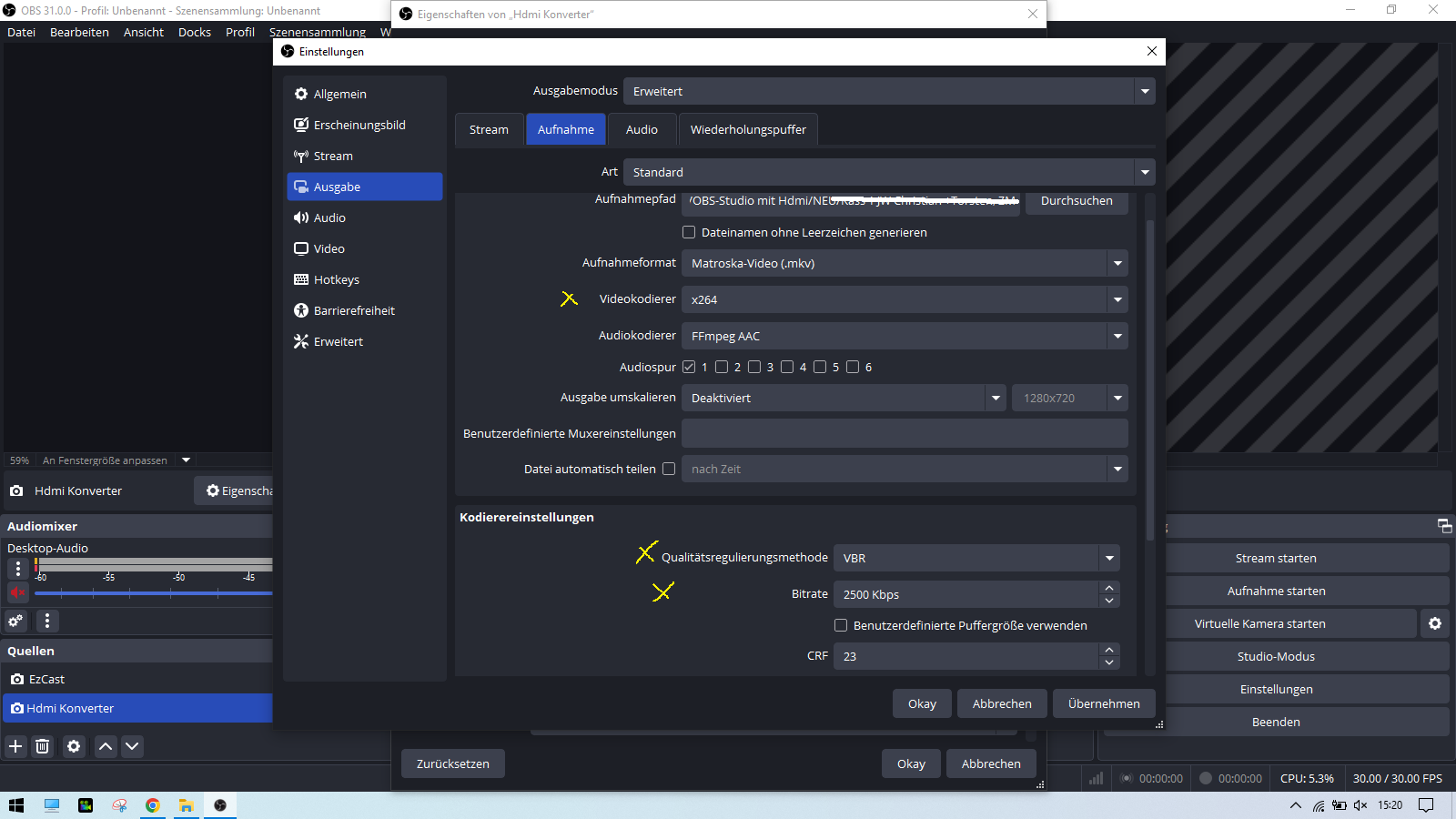Screen dimensions: 1456x819
Task: Open the Videokodierer dropdown showing x264
Action: tap(905, 299)
